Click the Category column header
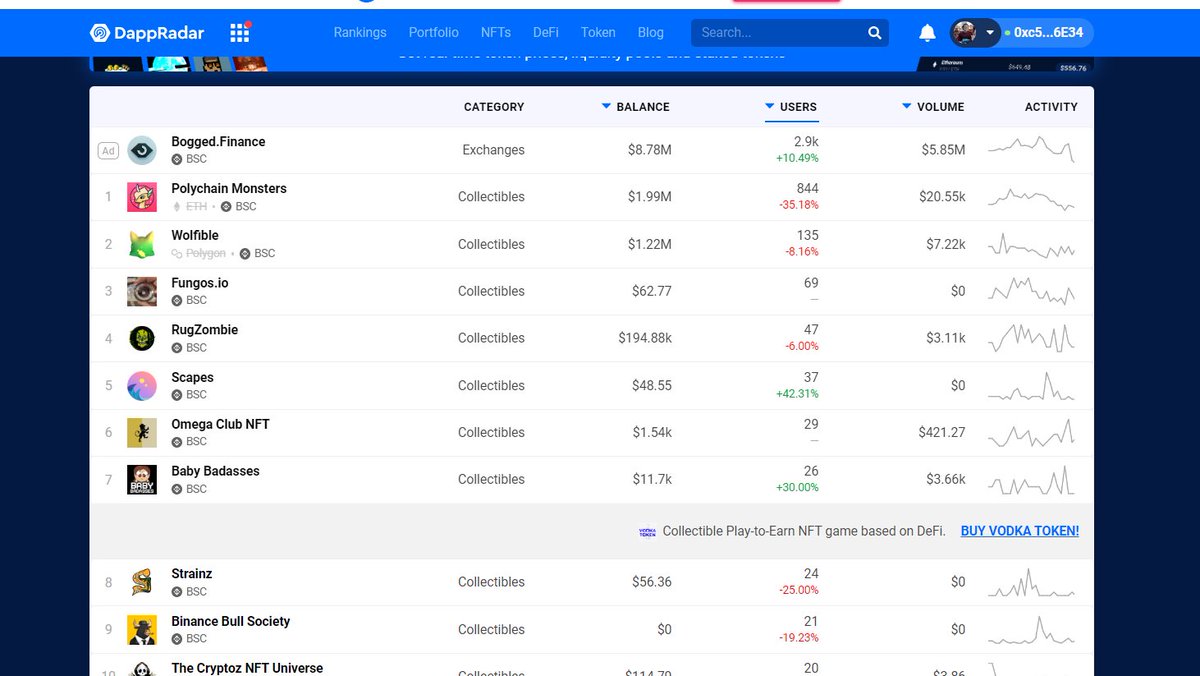The width and height of the screenshot is (1200, 676). tap(494, 107)
